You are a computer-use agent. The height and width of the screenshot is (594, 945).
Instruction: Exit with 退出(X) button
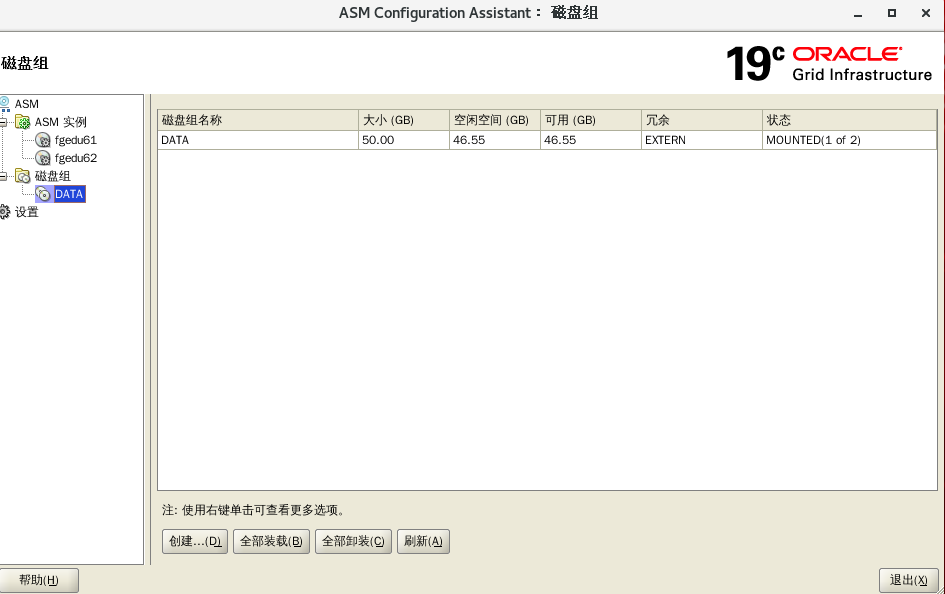(908, 580)
